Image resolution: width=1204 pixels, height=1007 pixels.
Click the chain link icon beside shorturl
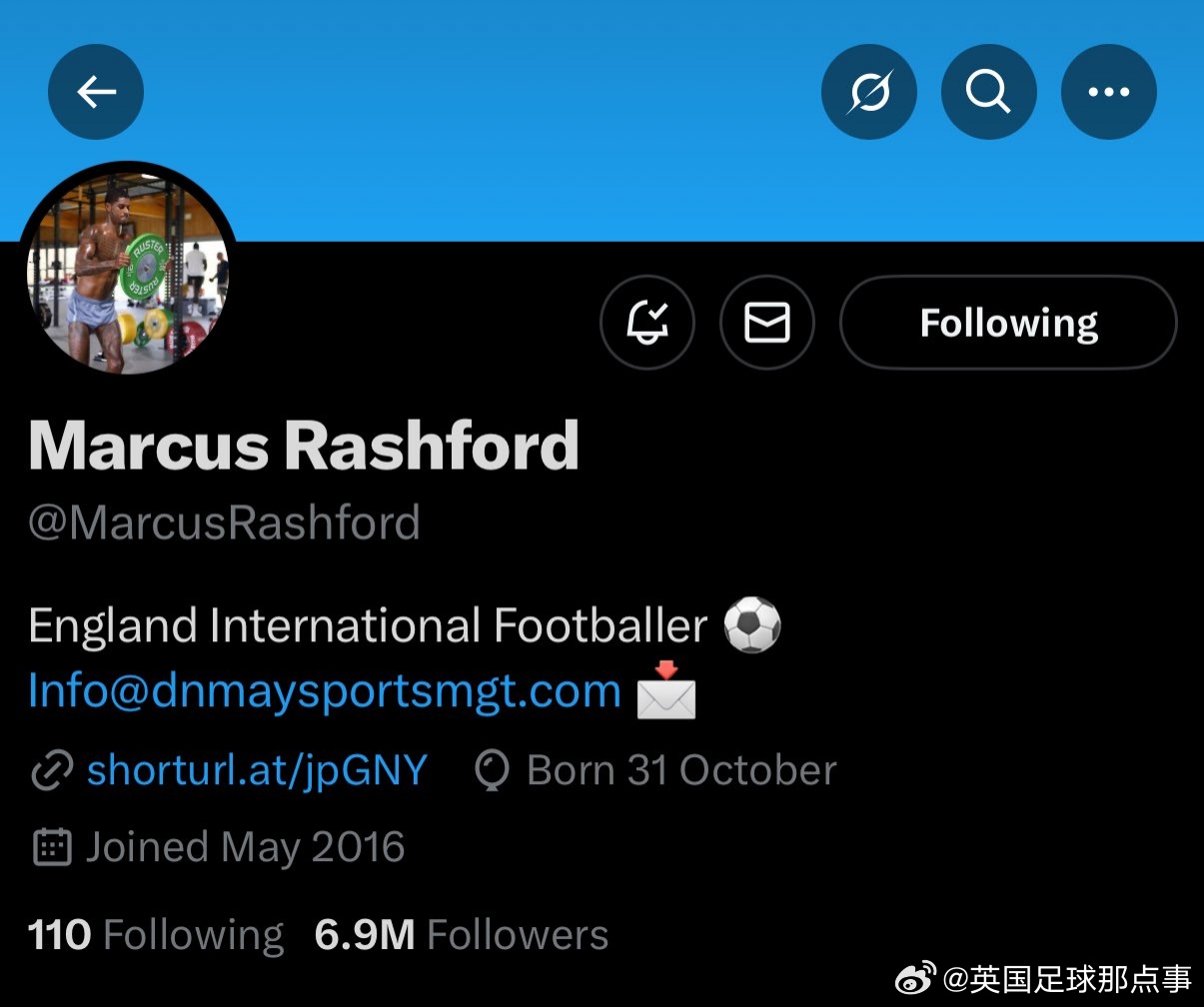[52, 771]
